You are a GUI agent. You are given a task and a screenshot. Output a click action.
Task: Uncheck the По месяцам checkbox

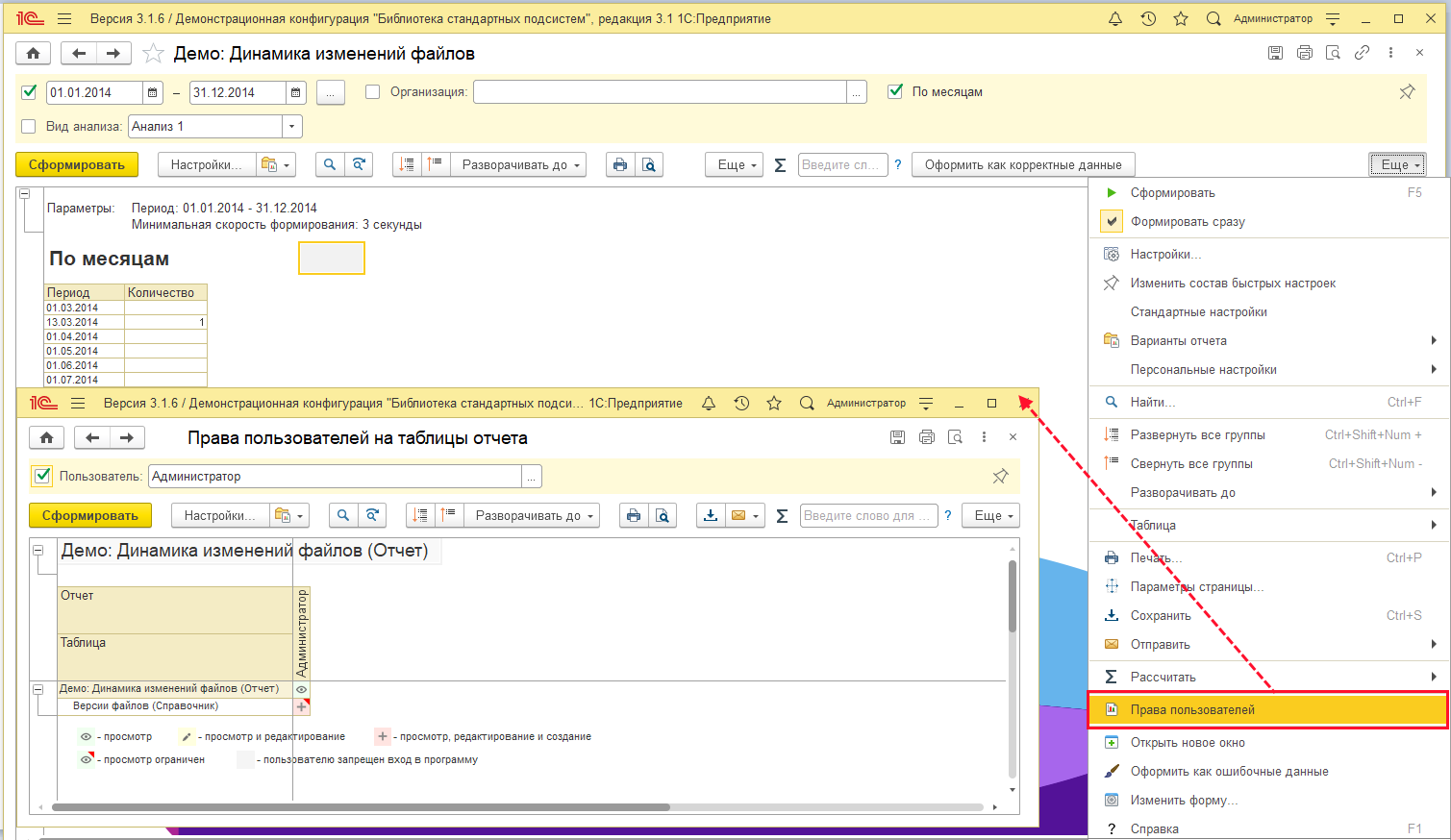point(895,91)
